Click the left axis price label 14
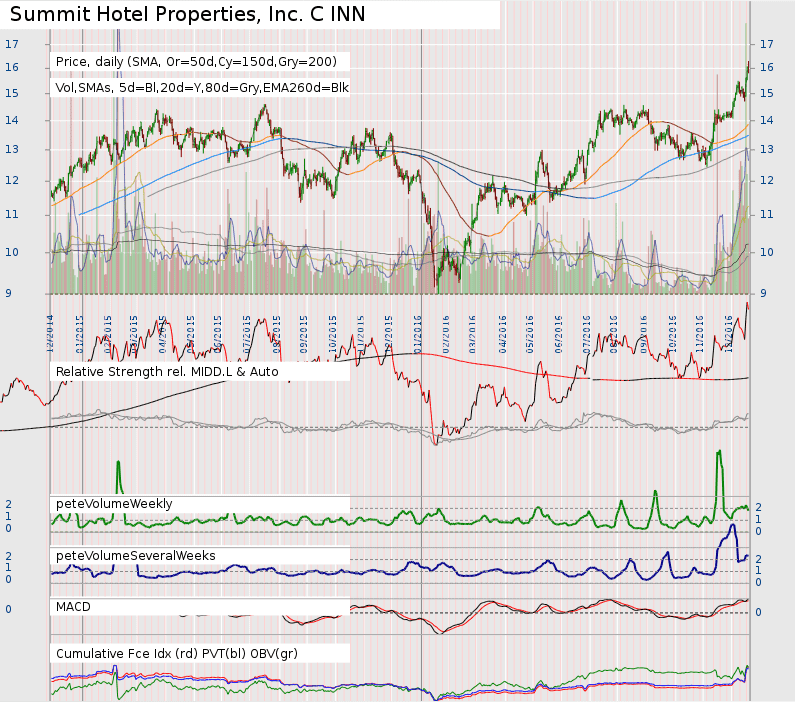The width and height of the screenshot is (795, 702). [x=12, y=120]
